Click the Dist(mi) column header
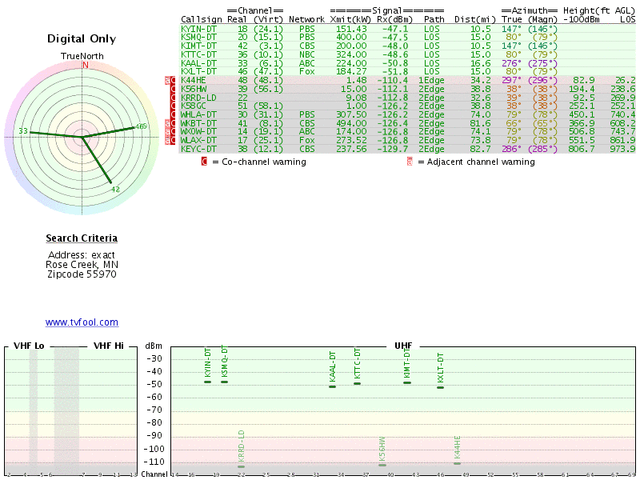Screen dimensions: 640x480 point(475,20)
